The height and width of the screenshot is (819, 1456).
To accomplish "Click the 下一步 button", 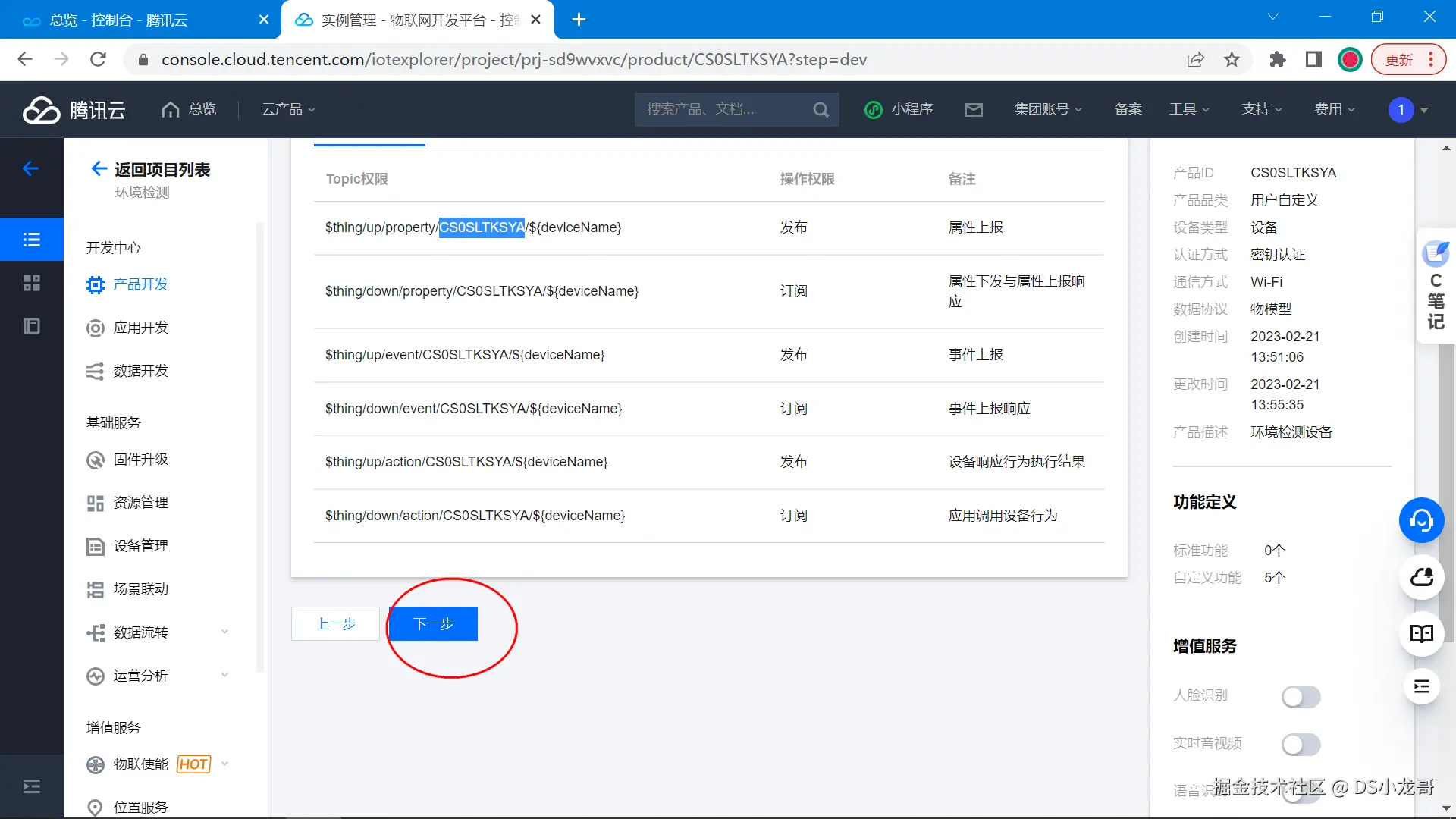I will point(433,623).
